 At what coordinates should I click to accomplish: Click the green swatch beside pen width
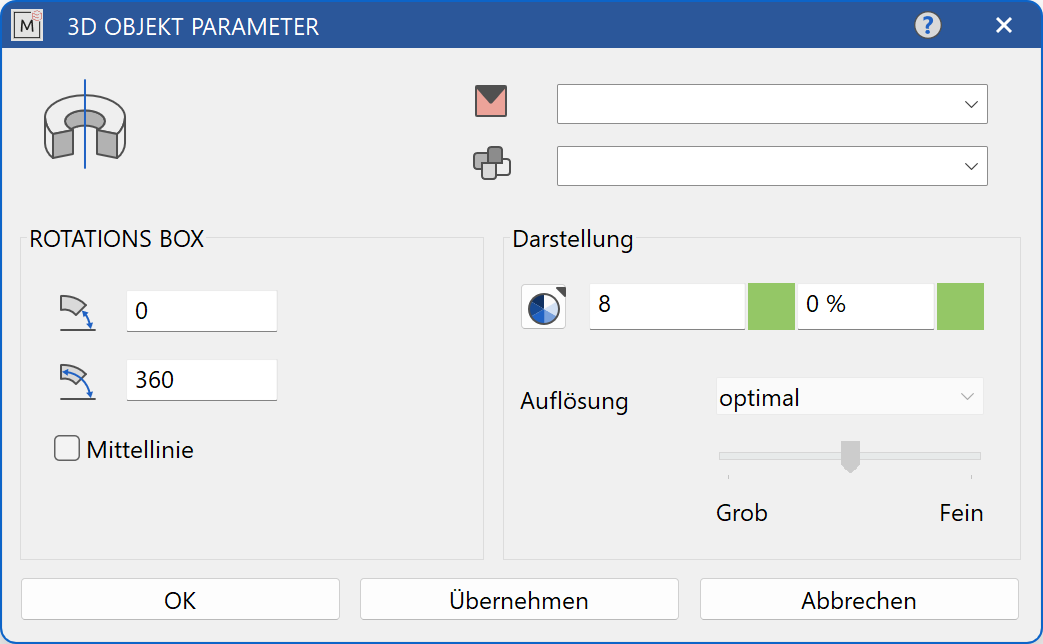770,307
